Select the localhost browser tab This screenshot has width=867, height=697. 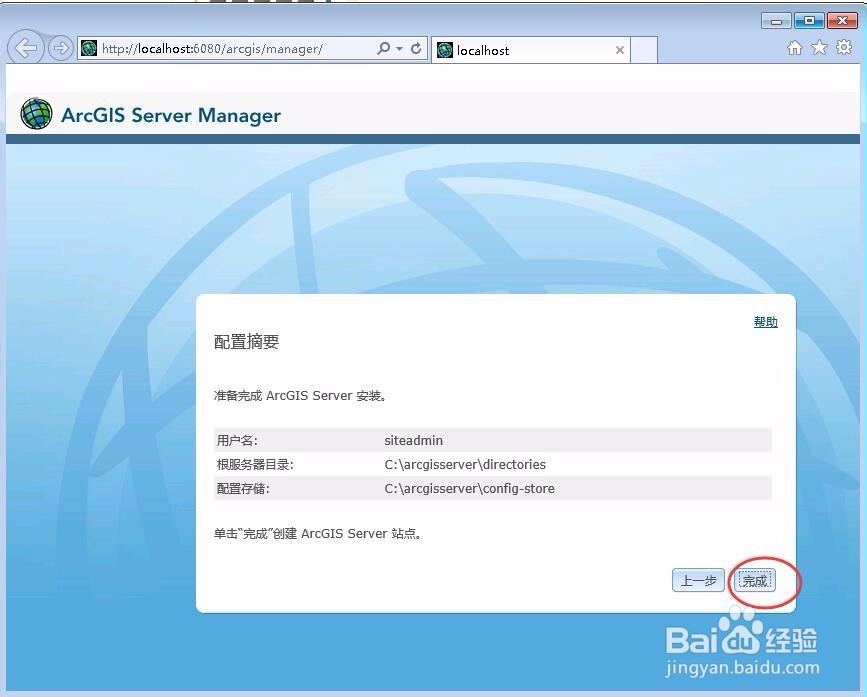click(x=531, y=50)
